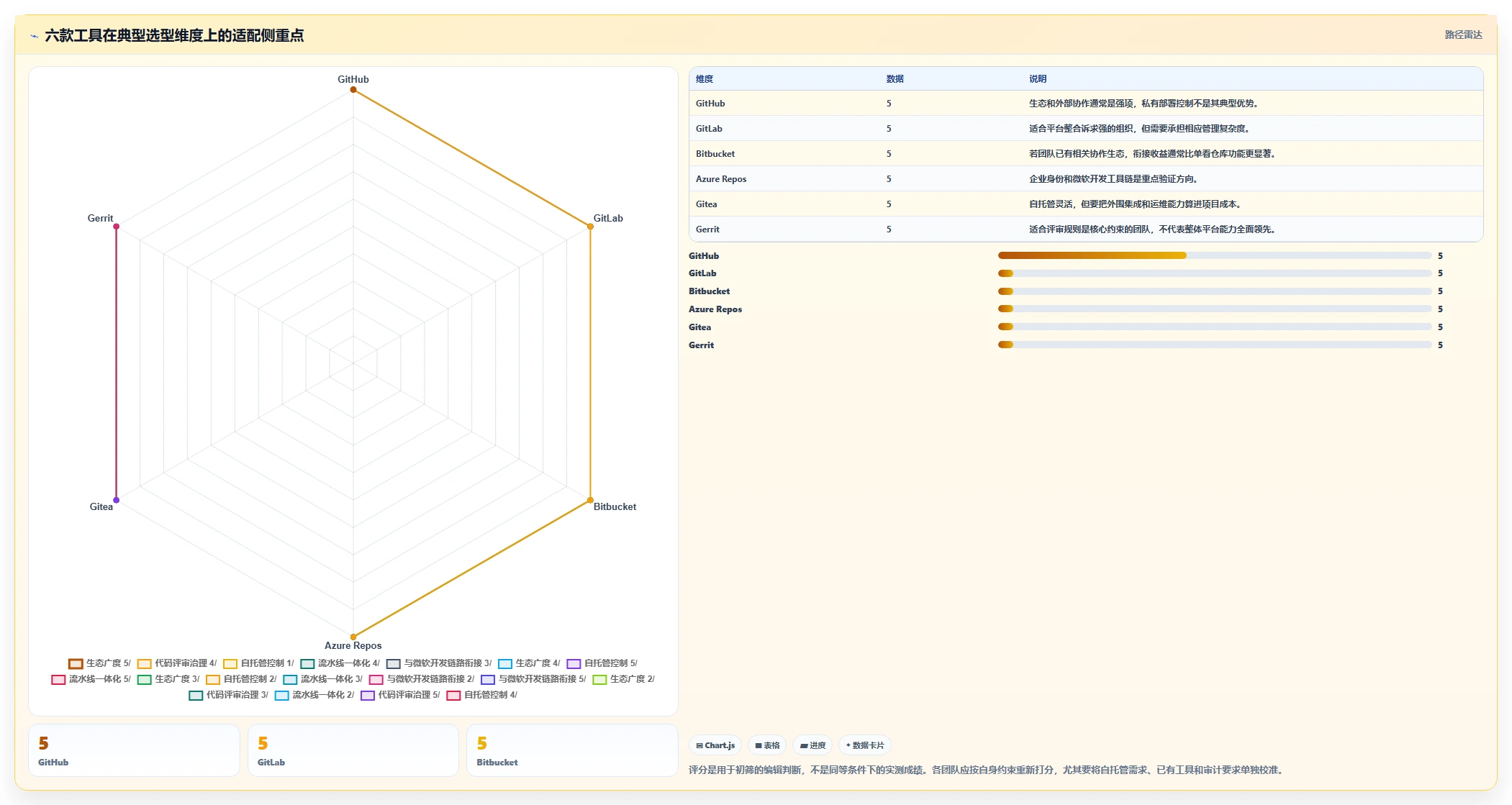The image size is (1512, 805).
Task: Click the GitLab data point on radar
Action: [x=590, y=227]
